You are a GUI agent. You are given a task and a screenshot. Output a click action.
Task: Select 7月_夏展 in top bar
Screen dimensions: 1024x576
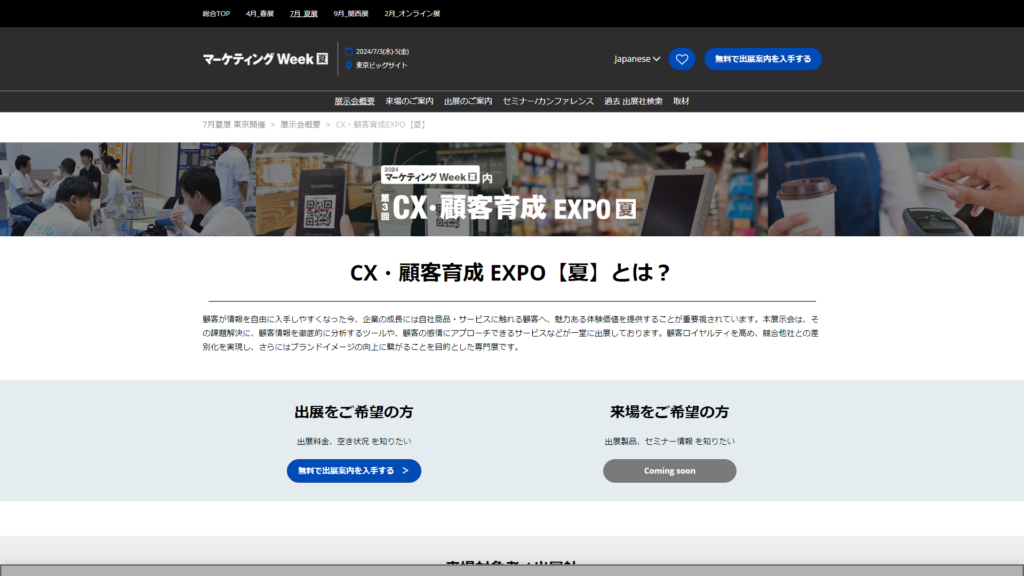pos(304,14)
